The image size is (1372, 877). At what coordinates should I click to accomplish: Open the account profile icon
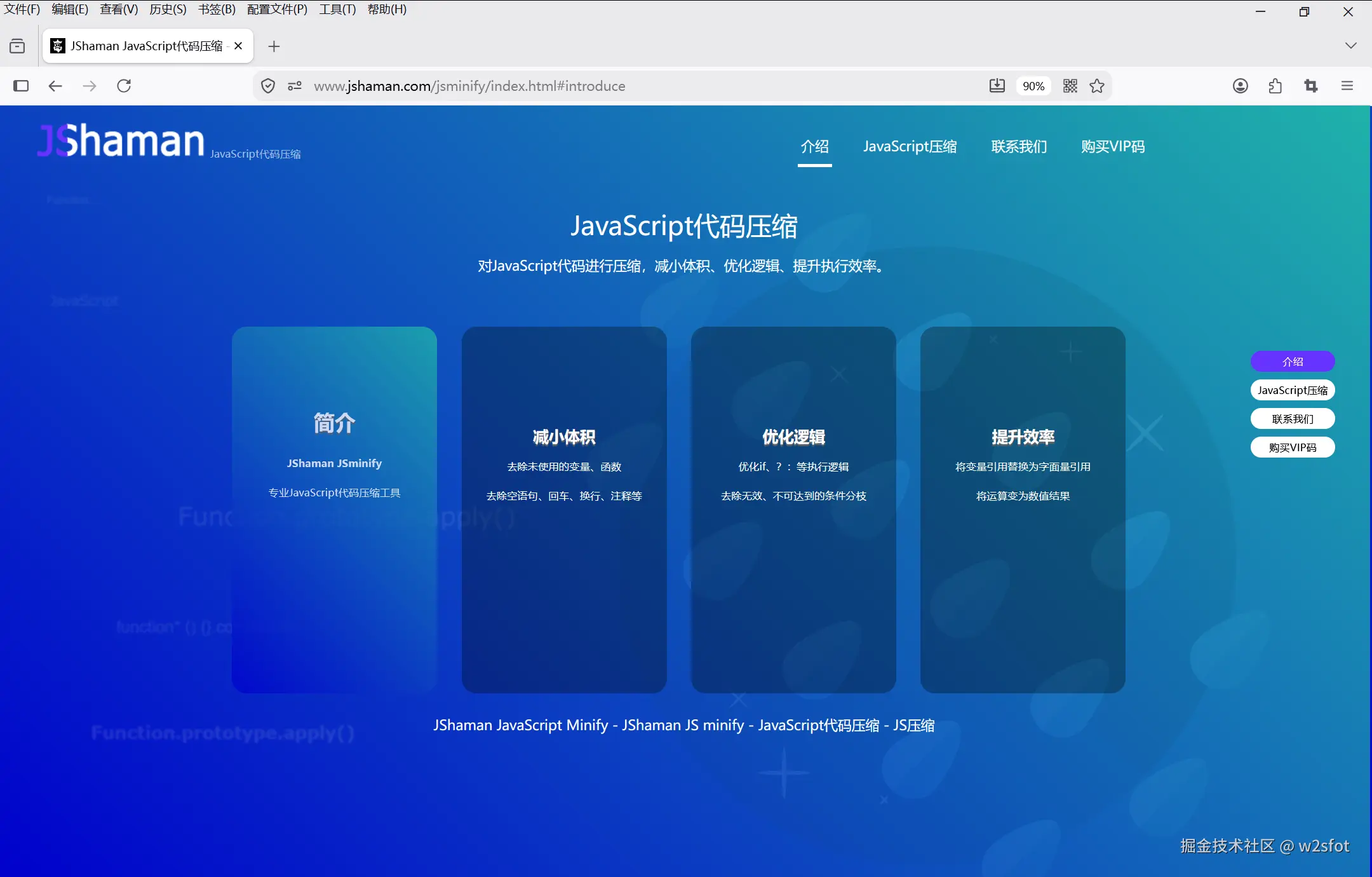1240,86
